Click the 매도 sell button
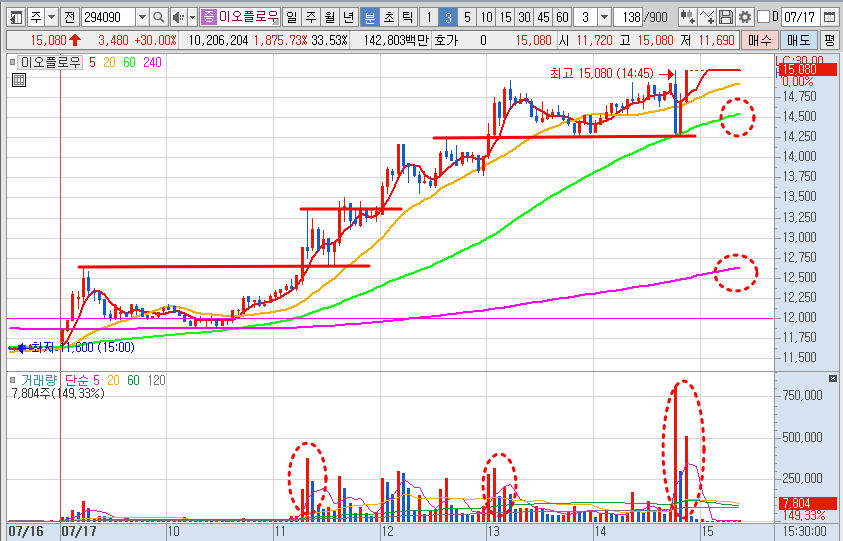Screen dimensions: 843x541 pos(798,40)
